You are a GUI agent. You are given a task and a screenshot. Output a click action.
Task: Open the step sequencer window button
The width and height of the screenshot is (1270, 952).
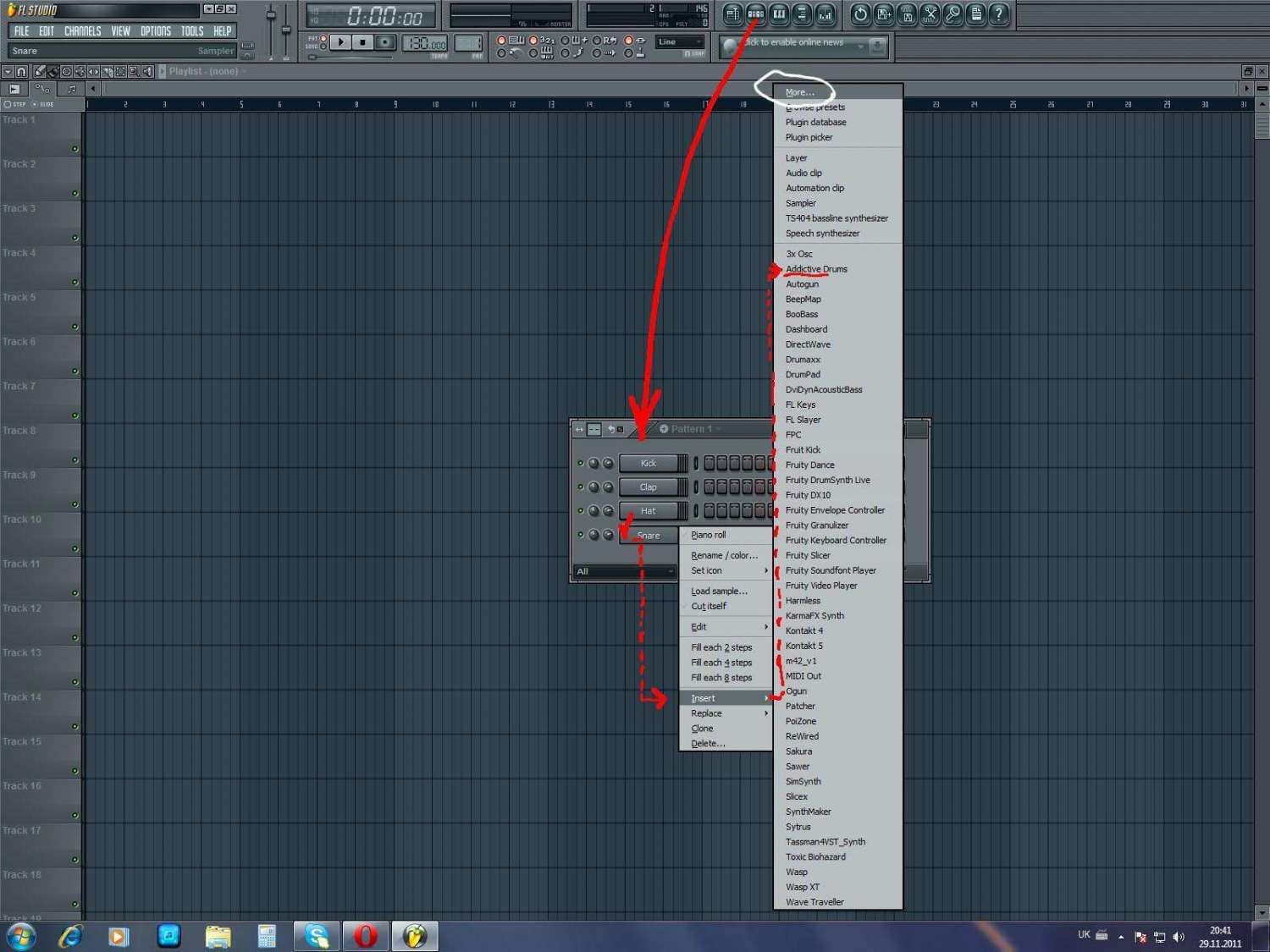756,14
